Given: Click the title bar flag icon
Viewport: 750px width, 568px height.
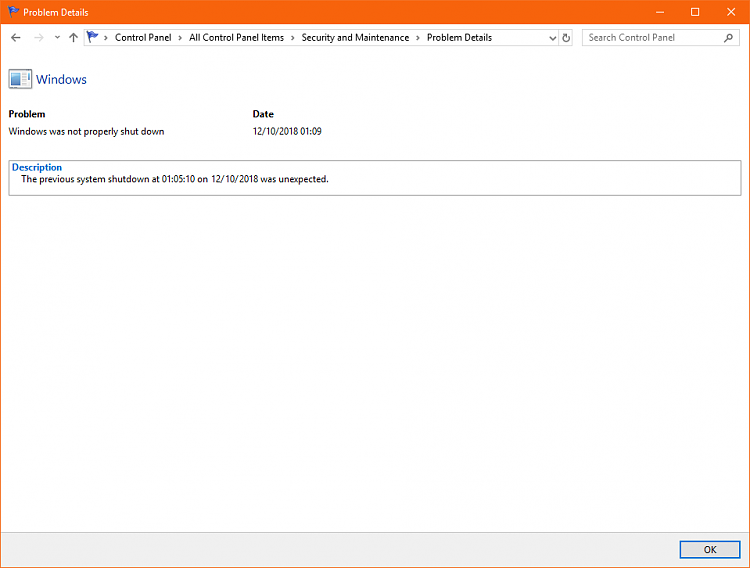Looking at the screenshot, I should click(13, 11).
